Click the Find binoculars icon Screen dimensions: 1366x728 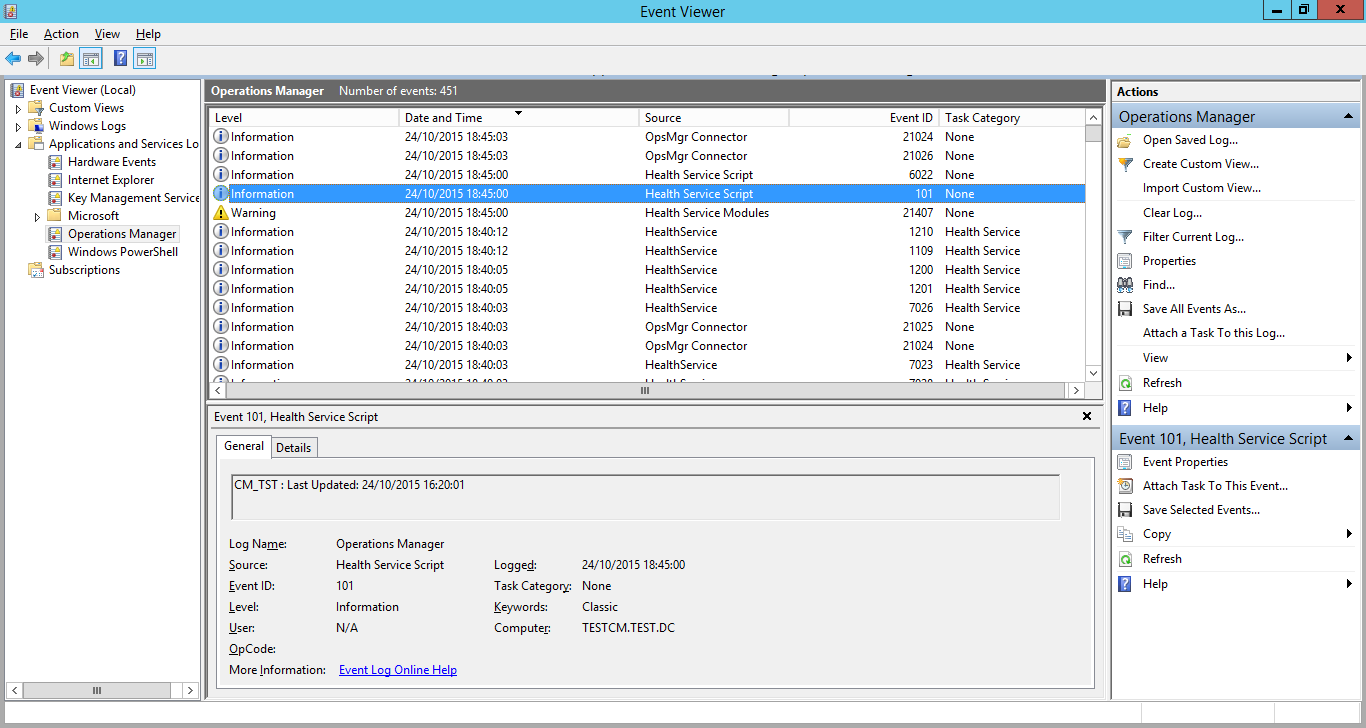[x=1125, y=285]
